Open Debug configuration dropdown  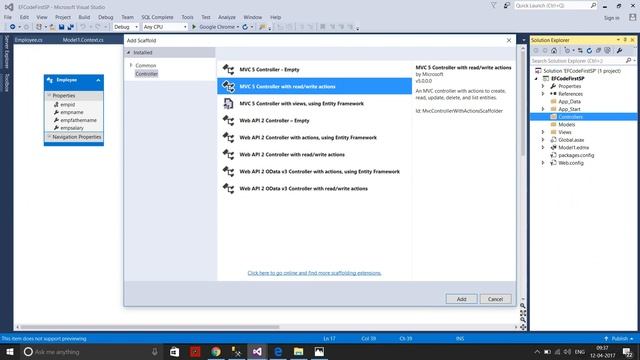[x=126, y=27]
